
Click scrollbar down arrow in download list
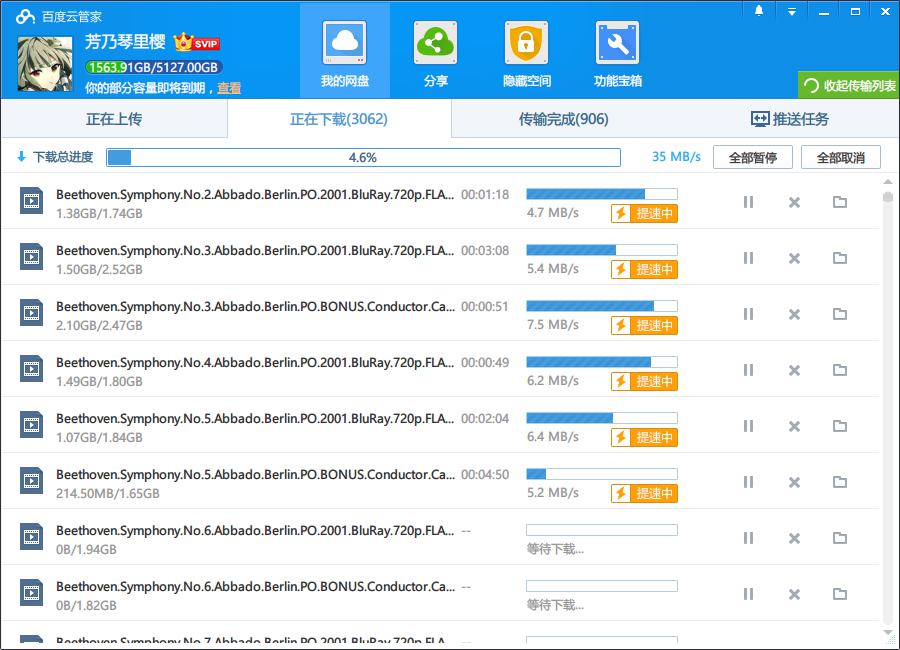[x=888, y=634]
